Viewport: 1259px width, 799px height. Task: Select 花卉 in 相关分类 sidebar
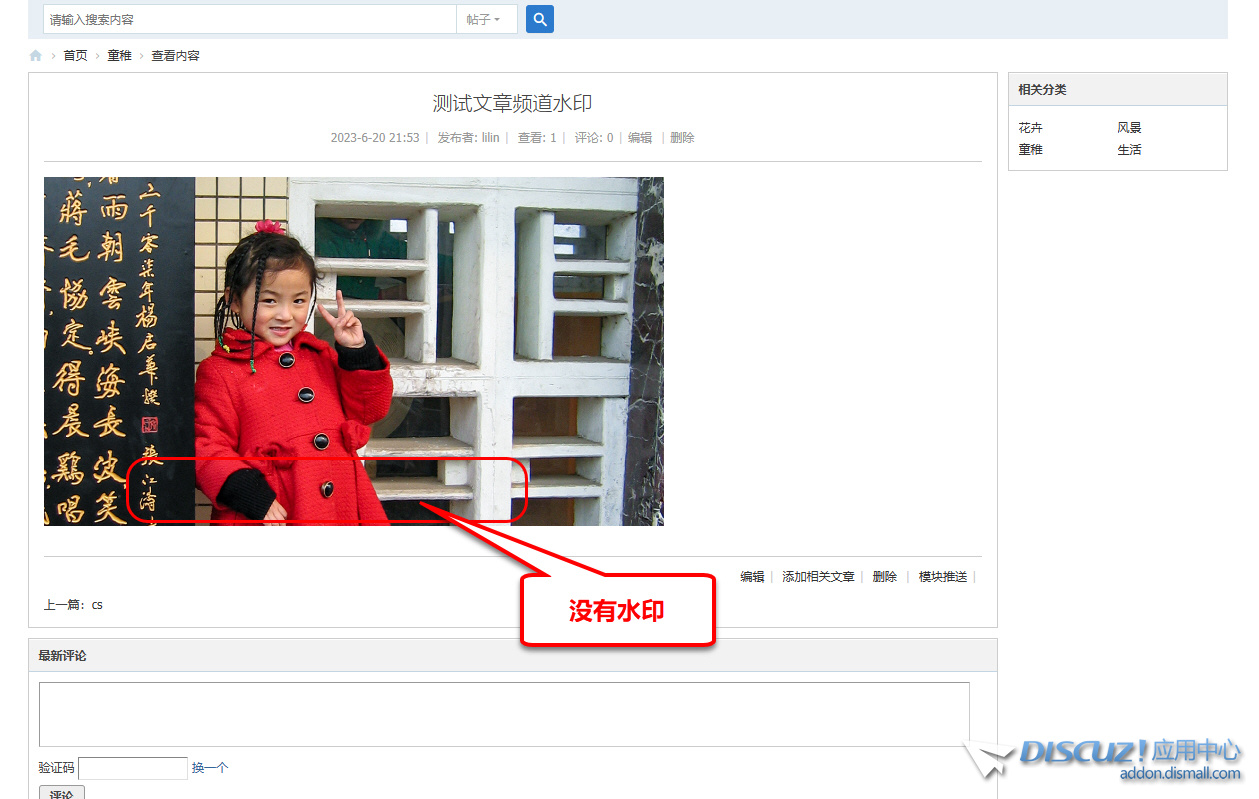(x=1030, y=128)
